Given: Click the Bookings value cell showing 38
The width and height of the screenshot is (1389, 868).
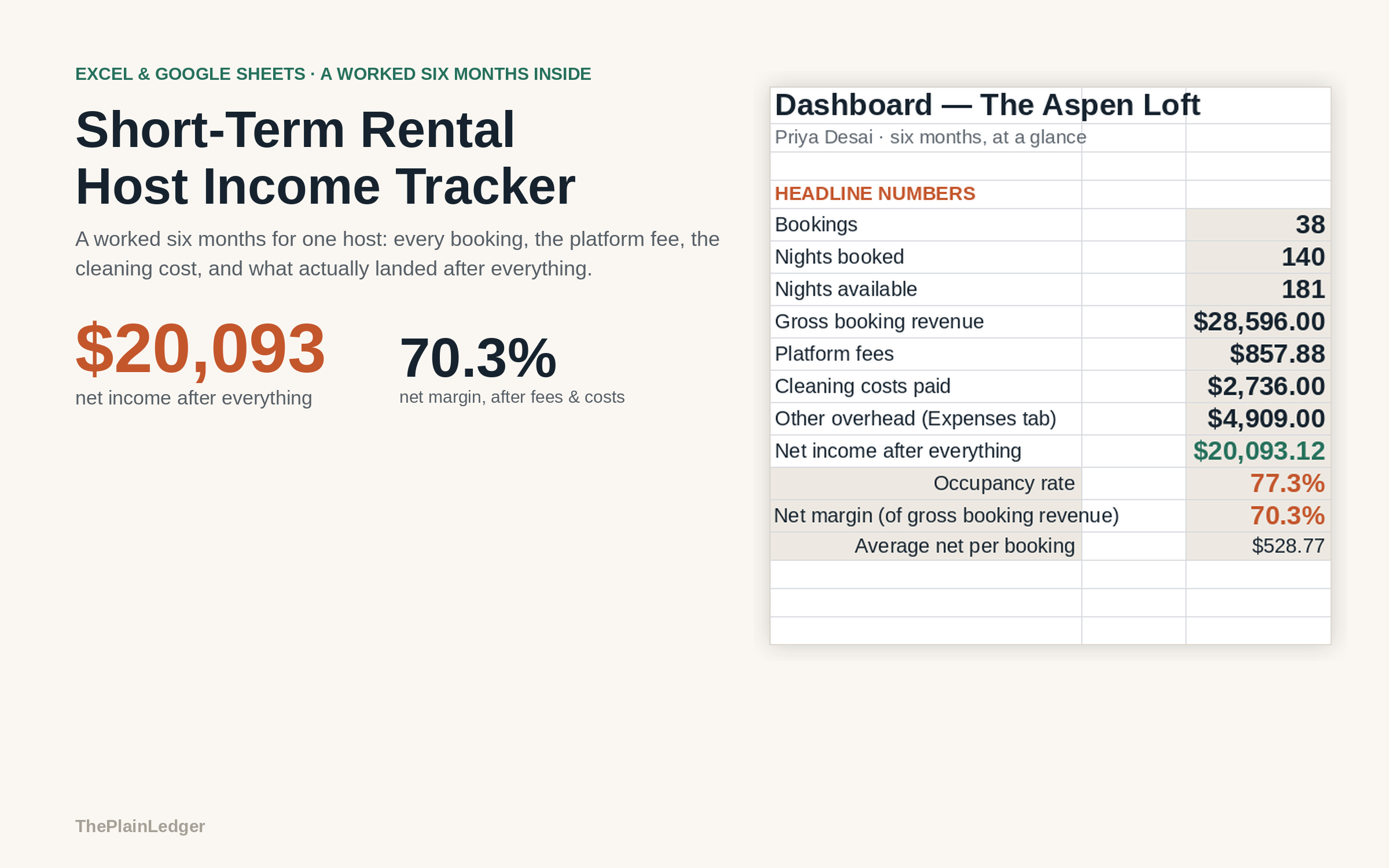Looking at the screenshot, I should tap(1258, 225).
